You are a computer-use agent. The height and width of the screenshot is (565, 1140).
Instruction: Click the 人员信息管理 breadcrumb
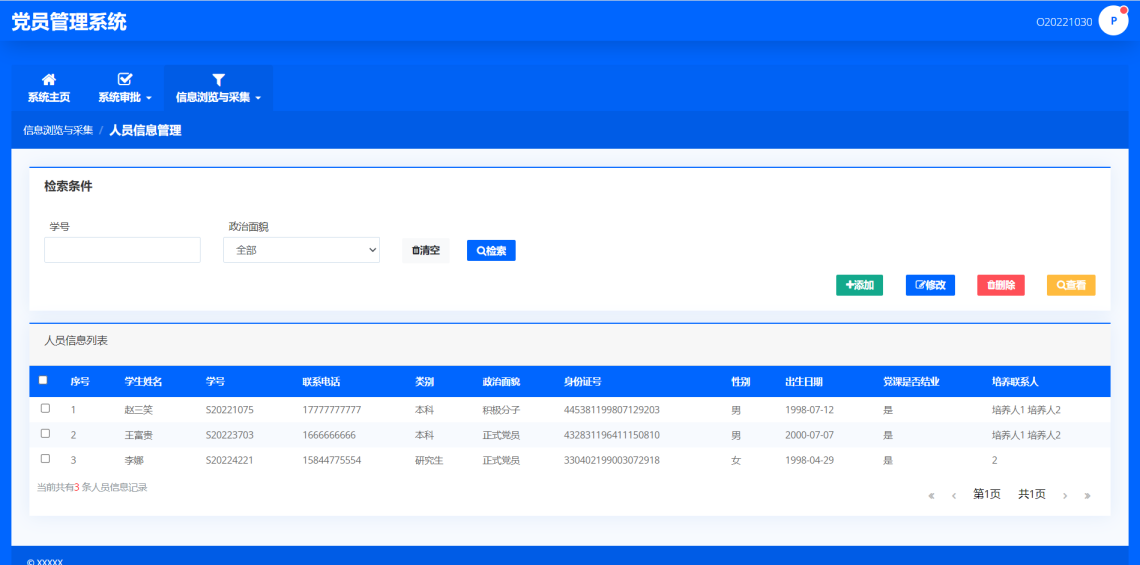[145, 130]
